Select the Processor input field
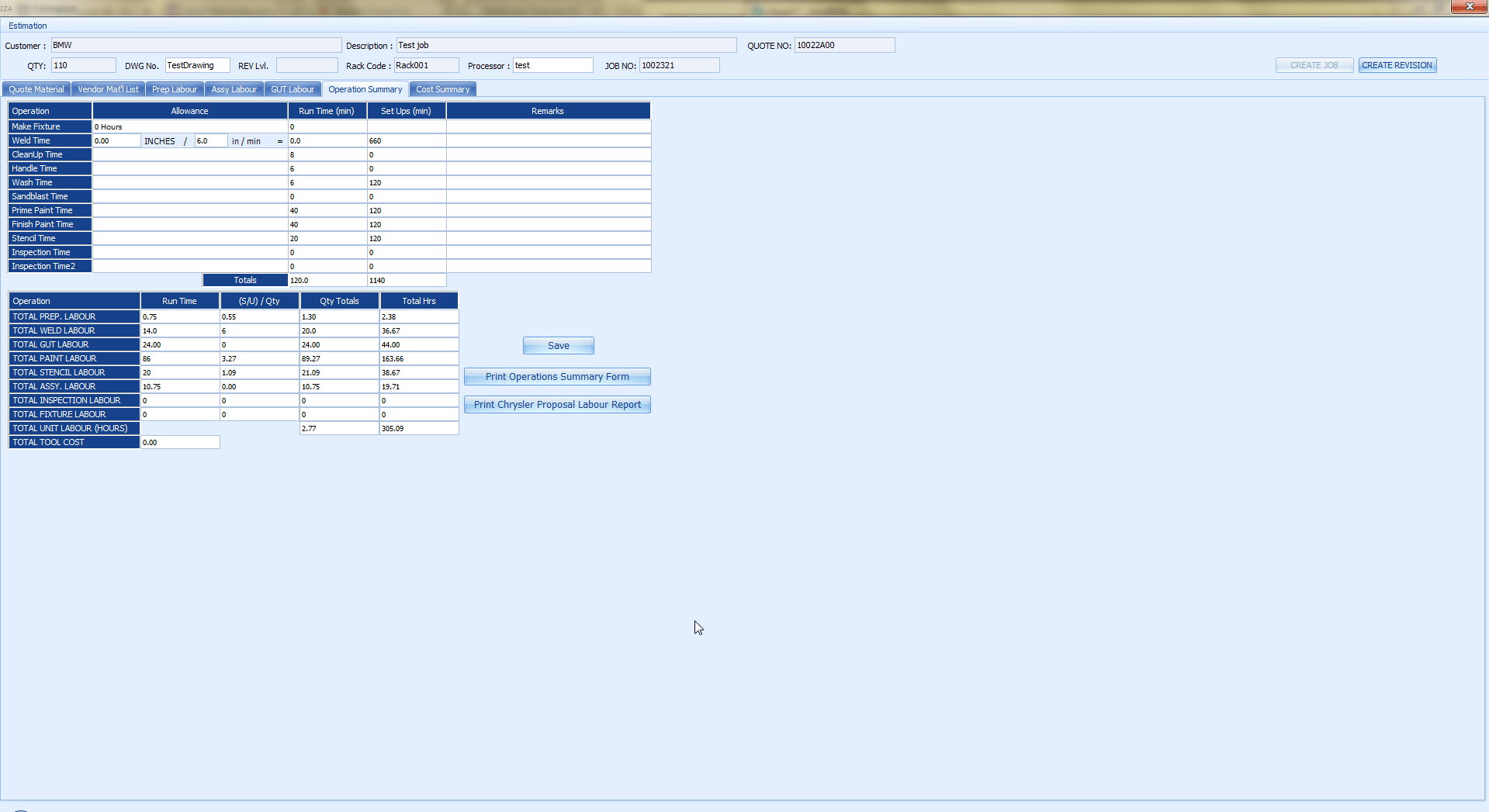1489x812 pixels. tap(552, 65)
